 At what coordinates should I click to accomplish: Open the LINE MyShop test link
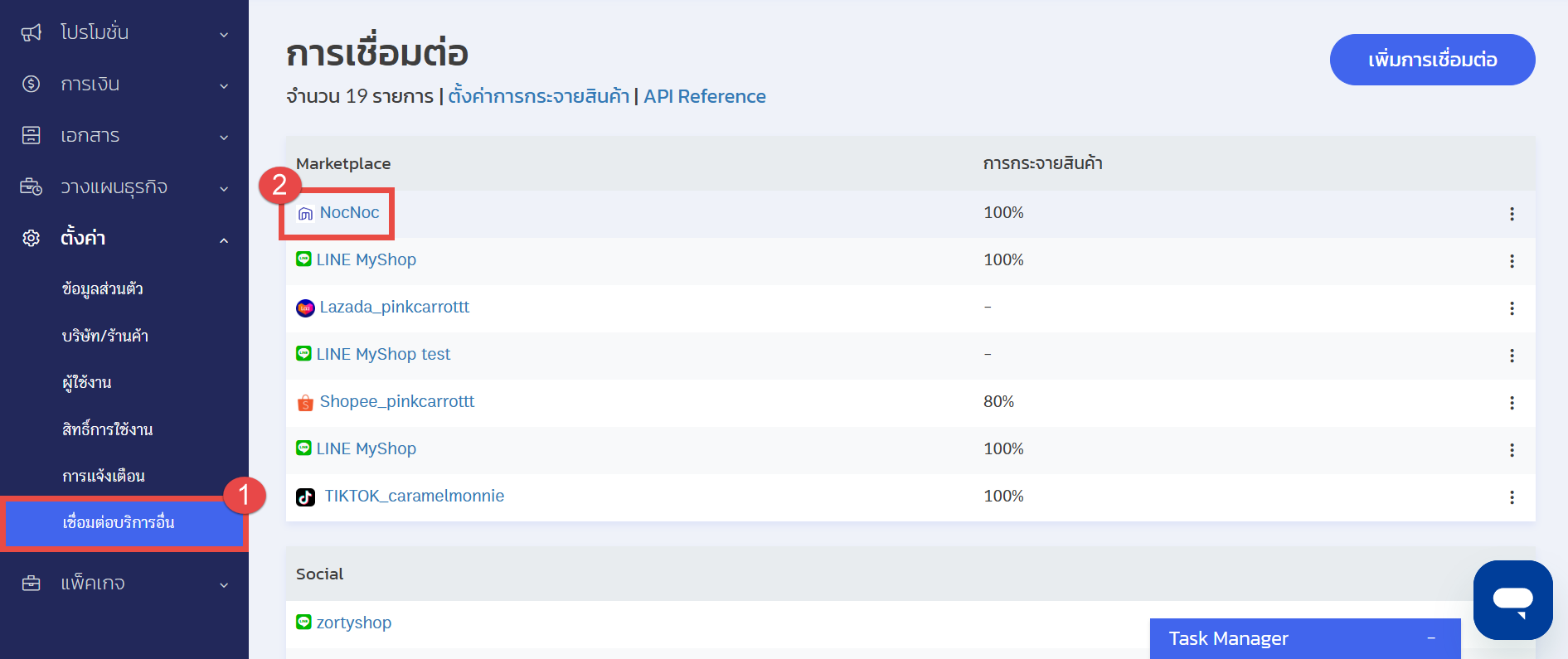pos(383,354)
